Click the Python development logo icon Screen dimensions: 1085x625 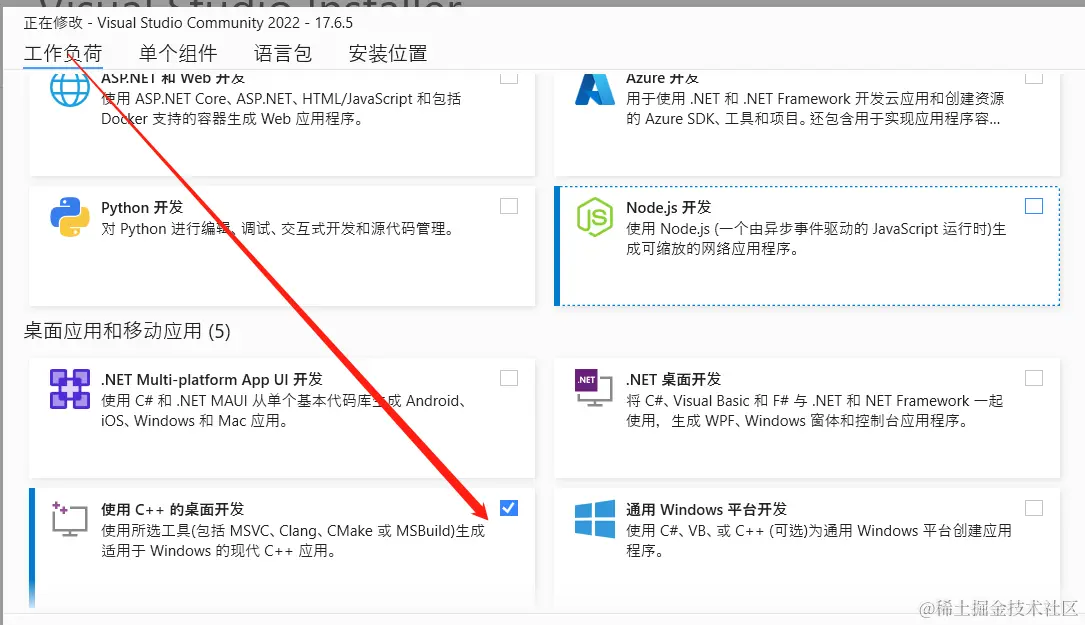[70, 217]
